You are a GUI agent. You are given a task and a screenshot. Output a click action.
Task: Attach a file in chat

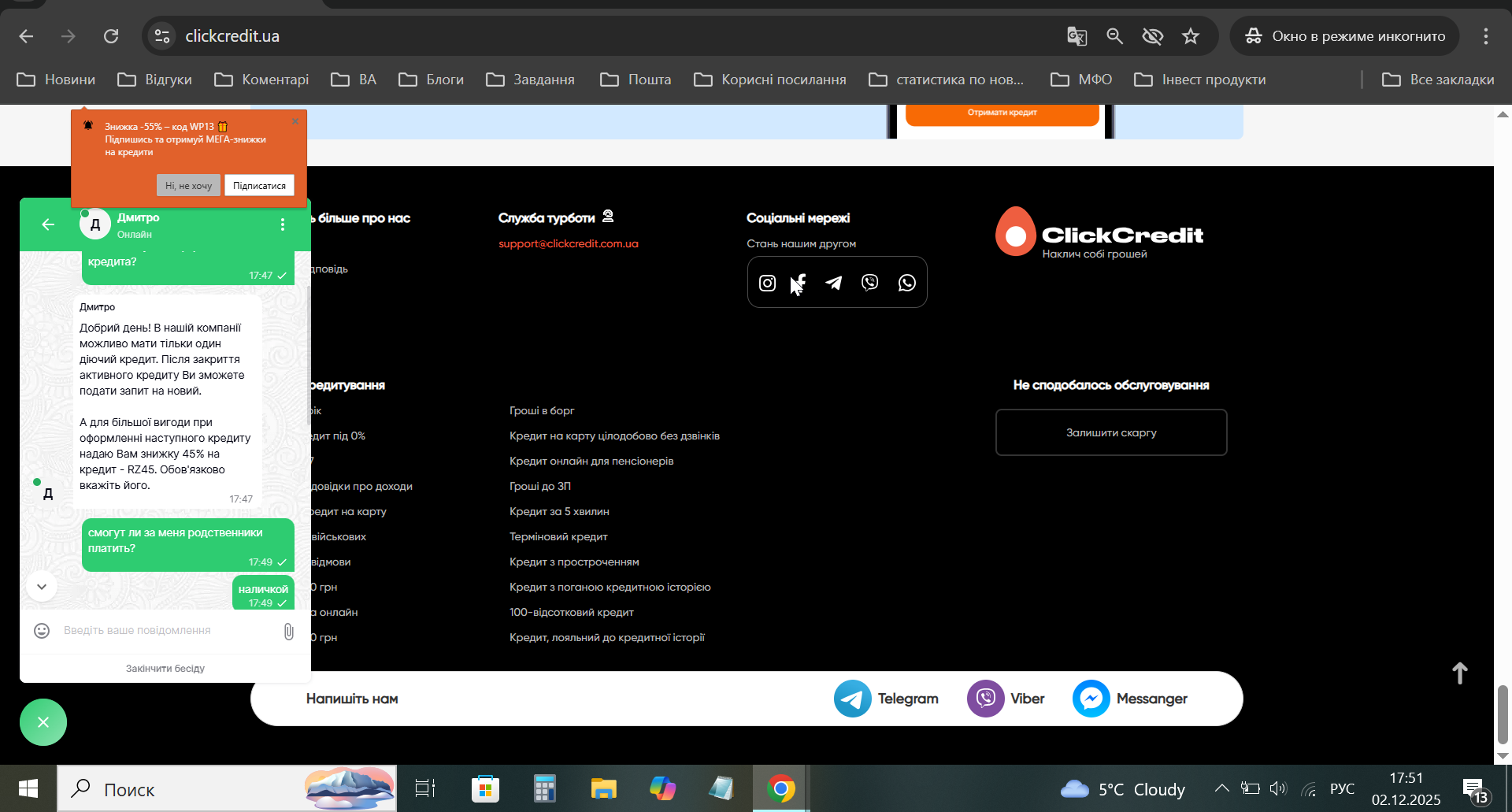pyautogui.click(x=289, y=631)
